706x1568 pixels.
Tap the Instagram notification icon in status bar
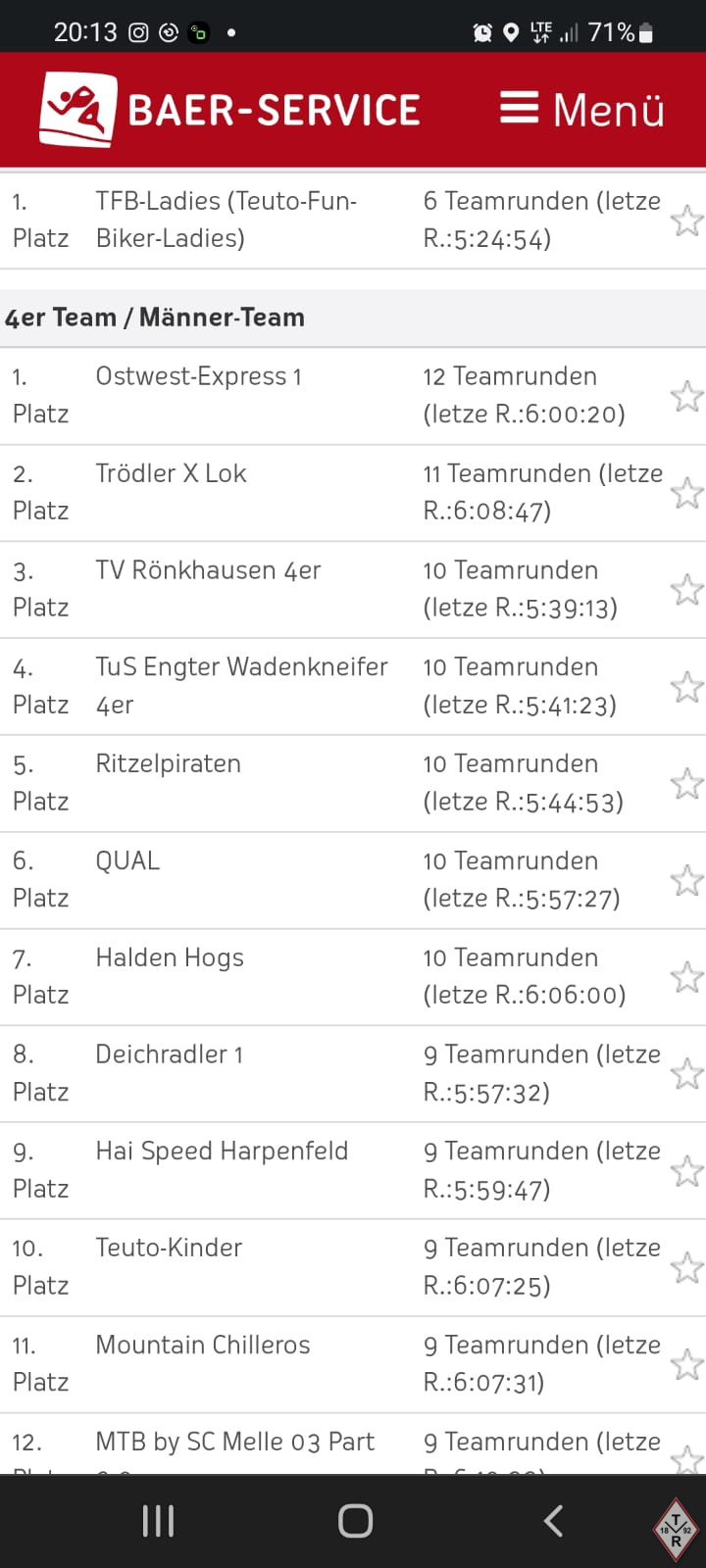(x=139, y=33)
